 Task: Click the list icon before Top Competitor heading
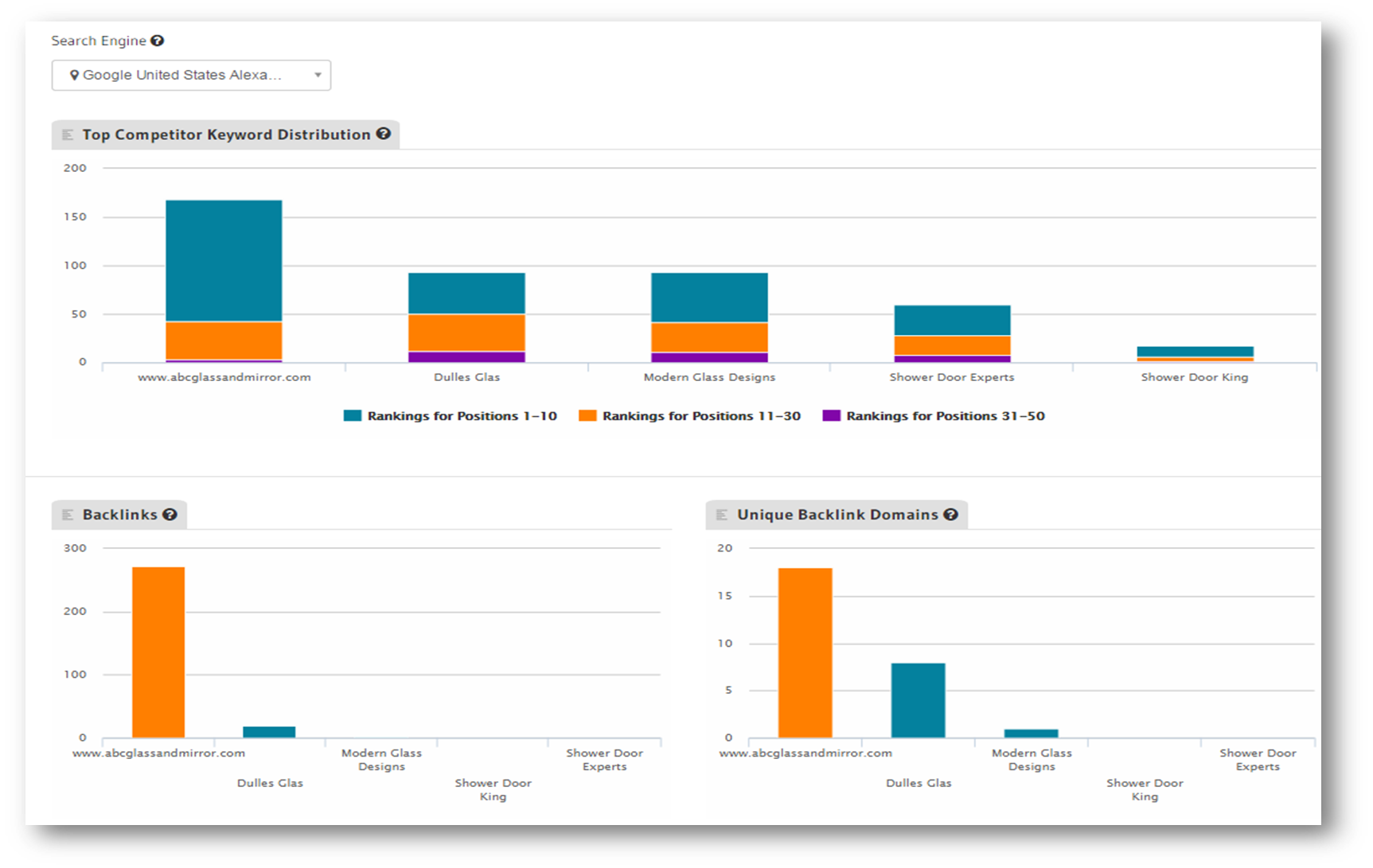coord(68,134)
